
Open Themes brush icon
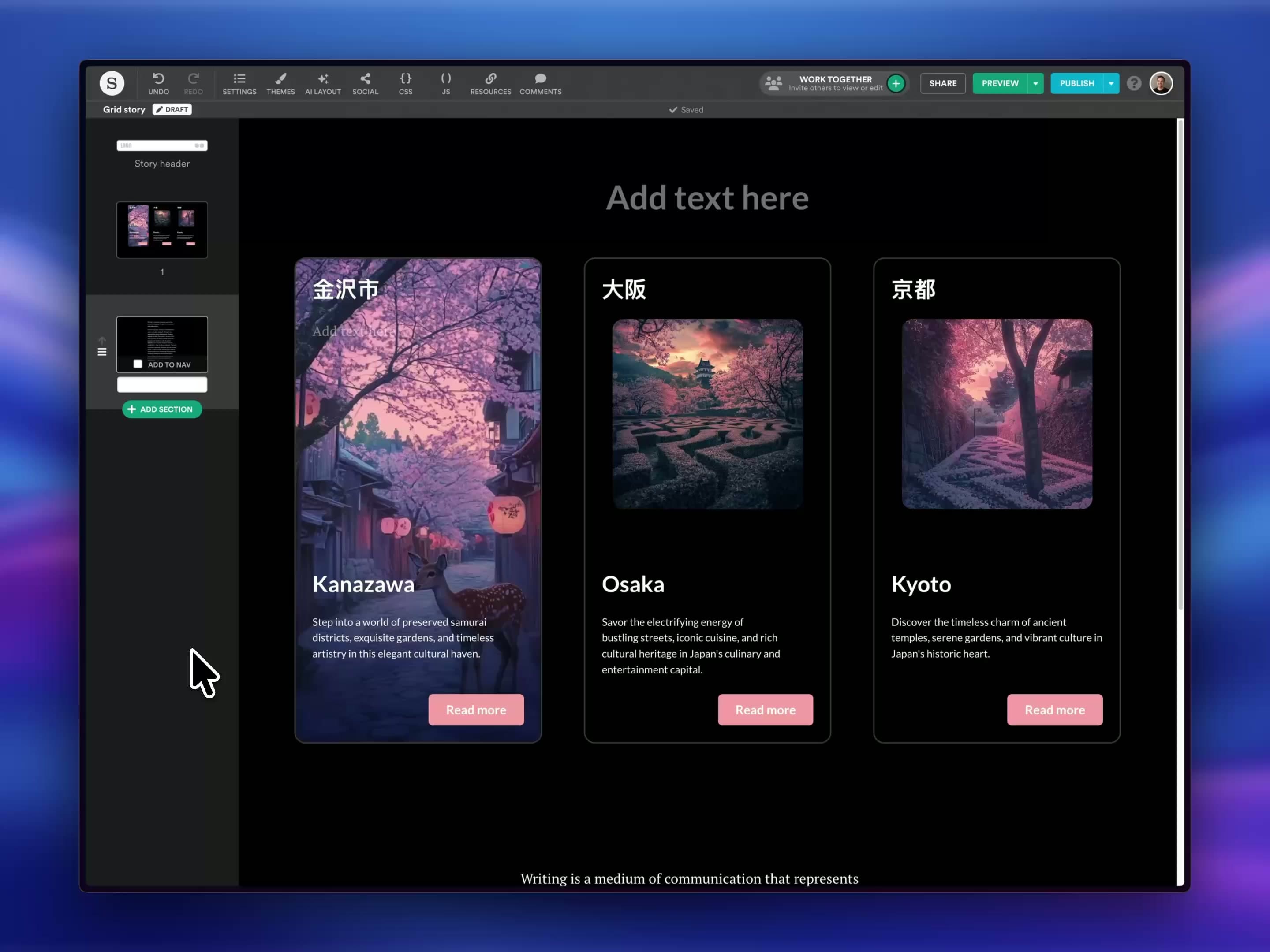coord(280,78)
